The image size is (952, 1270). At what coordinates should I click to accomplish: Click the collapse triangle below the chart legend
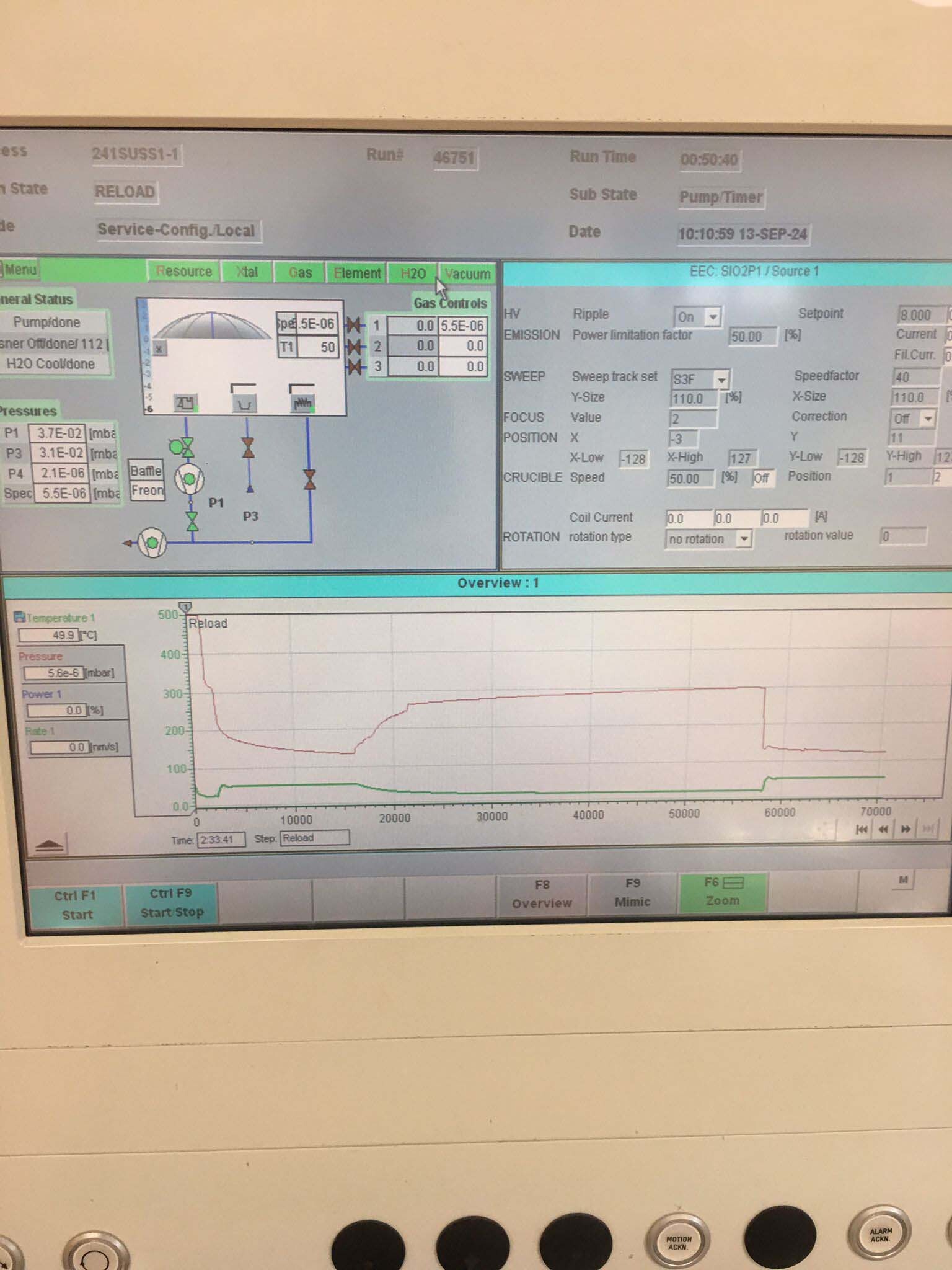[x=49, y=845]
